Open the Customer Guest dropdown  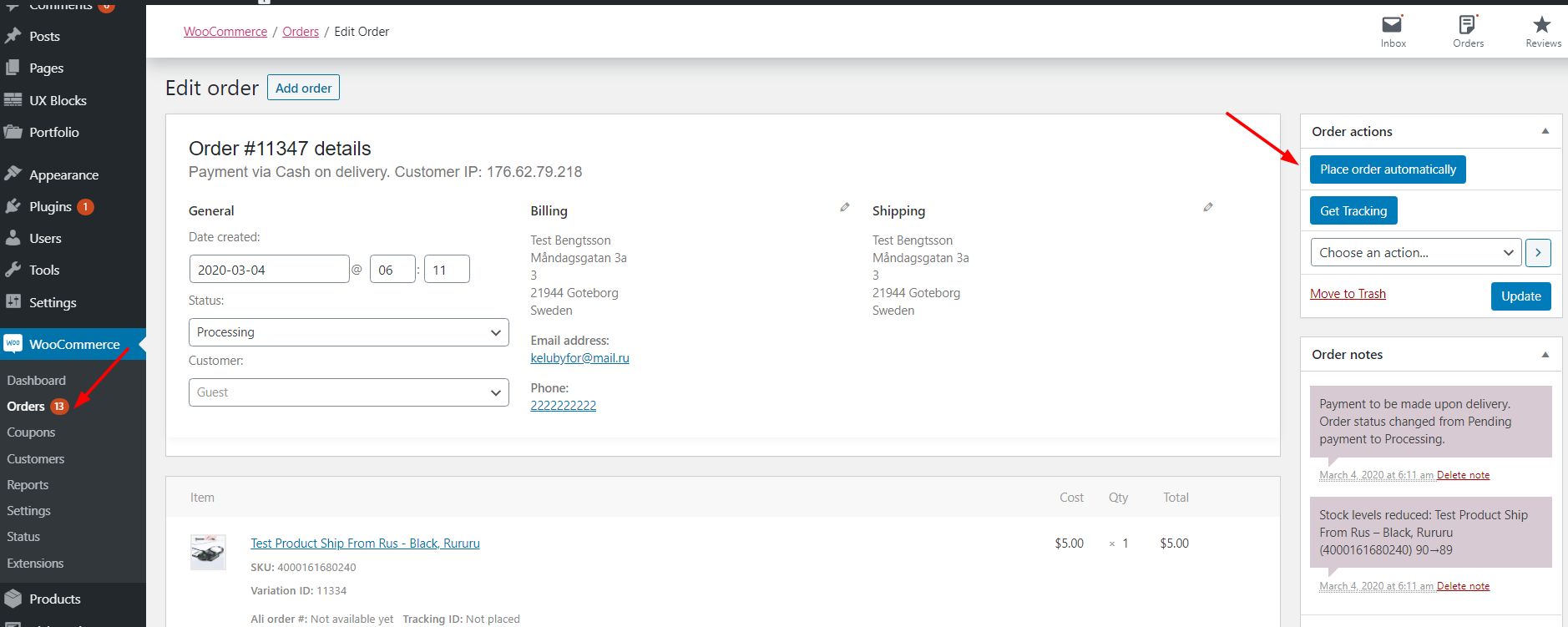349,392
